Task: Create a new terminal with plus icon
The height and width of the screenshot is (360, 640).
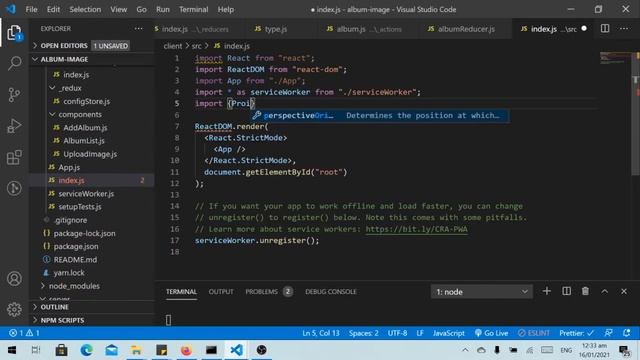Action: pyautogui.click(x=547, y=291)
